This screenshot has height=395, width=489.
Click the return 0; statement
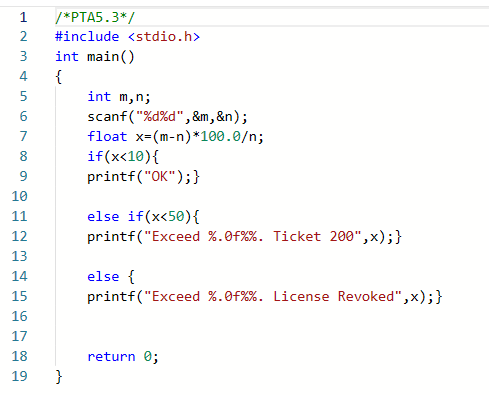point(123,357)
